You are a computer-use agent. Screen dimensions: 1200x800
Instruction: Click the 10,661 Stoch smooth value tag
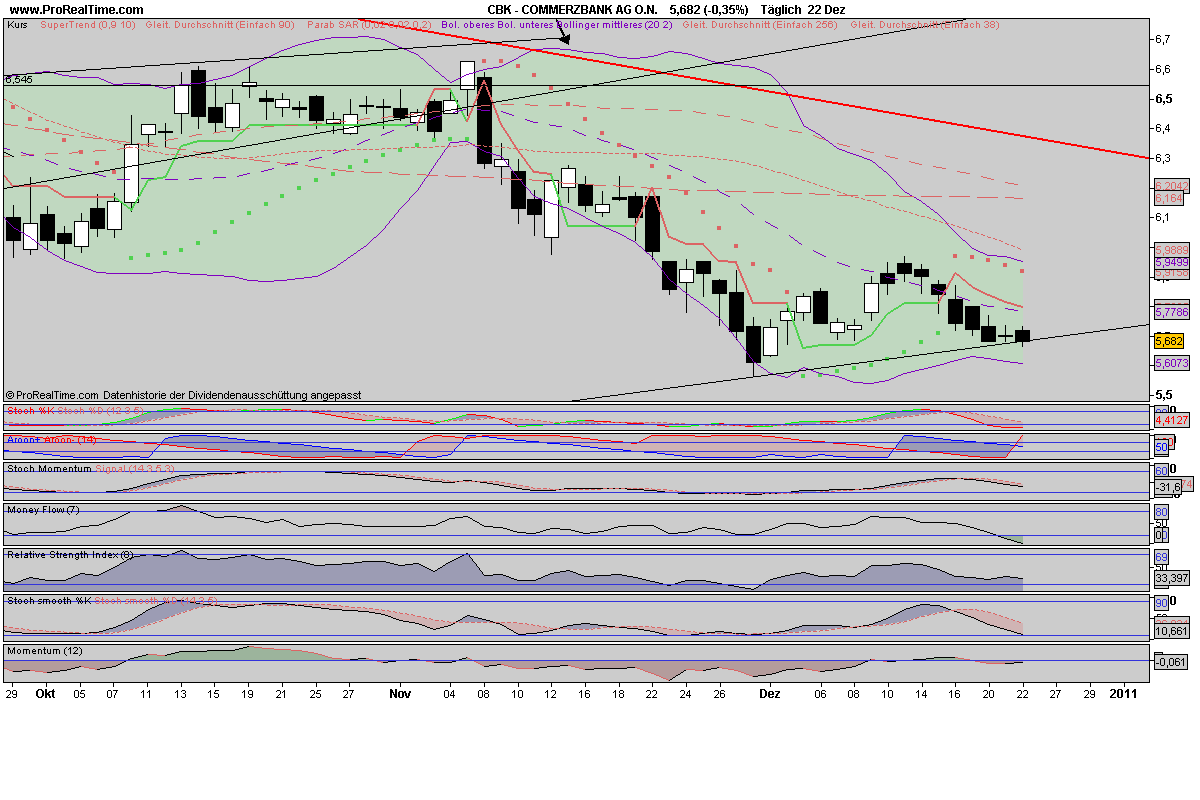tap(1171, 631)
